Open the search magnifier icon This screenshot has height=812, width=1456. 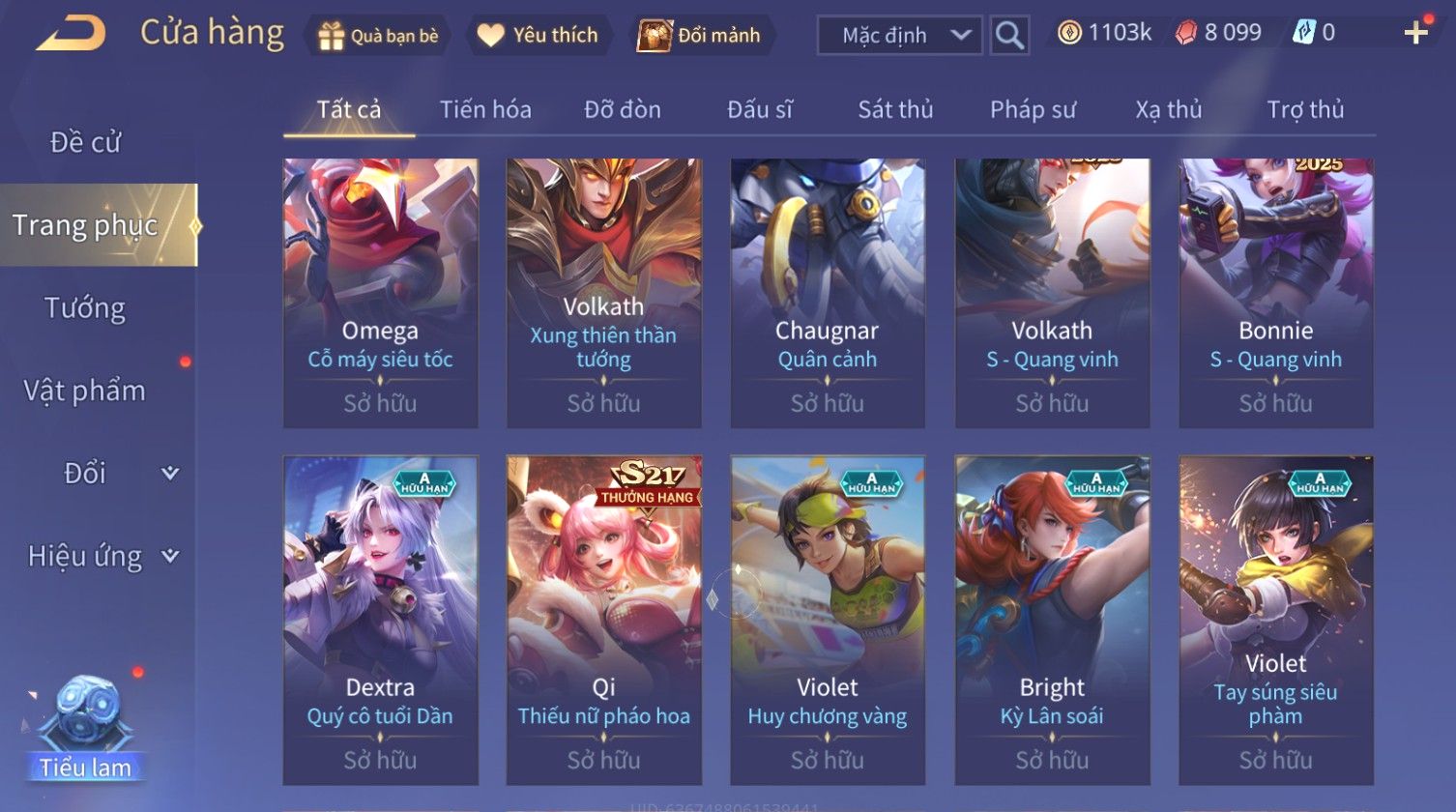[x=1009, y=36]
